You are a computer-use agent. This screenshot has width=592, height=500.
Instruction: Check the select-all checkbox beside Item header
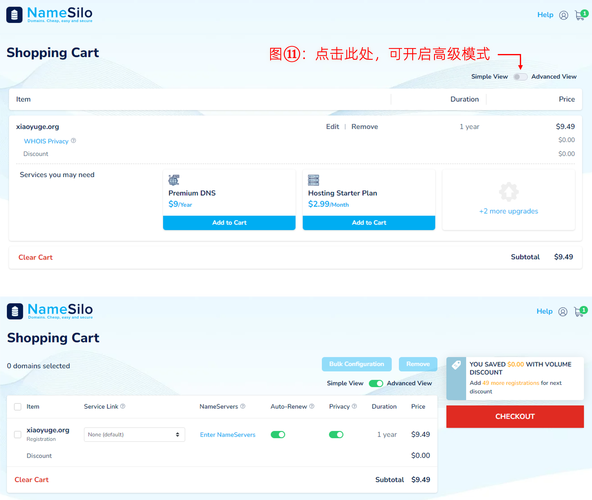18,407
